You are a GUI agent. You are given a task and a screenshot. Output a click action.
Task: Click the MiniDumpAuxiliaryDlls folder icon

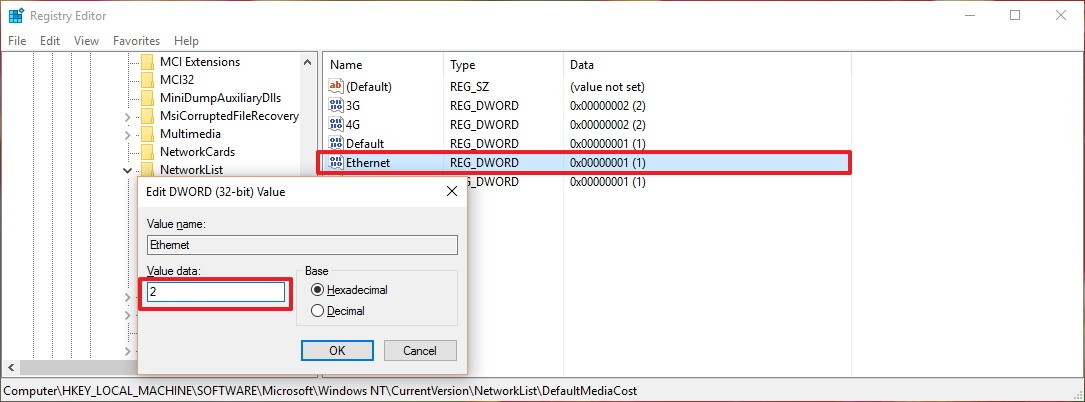(147, 98)
